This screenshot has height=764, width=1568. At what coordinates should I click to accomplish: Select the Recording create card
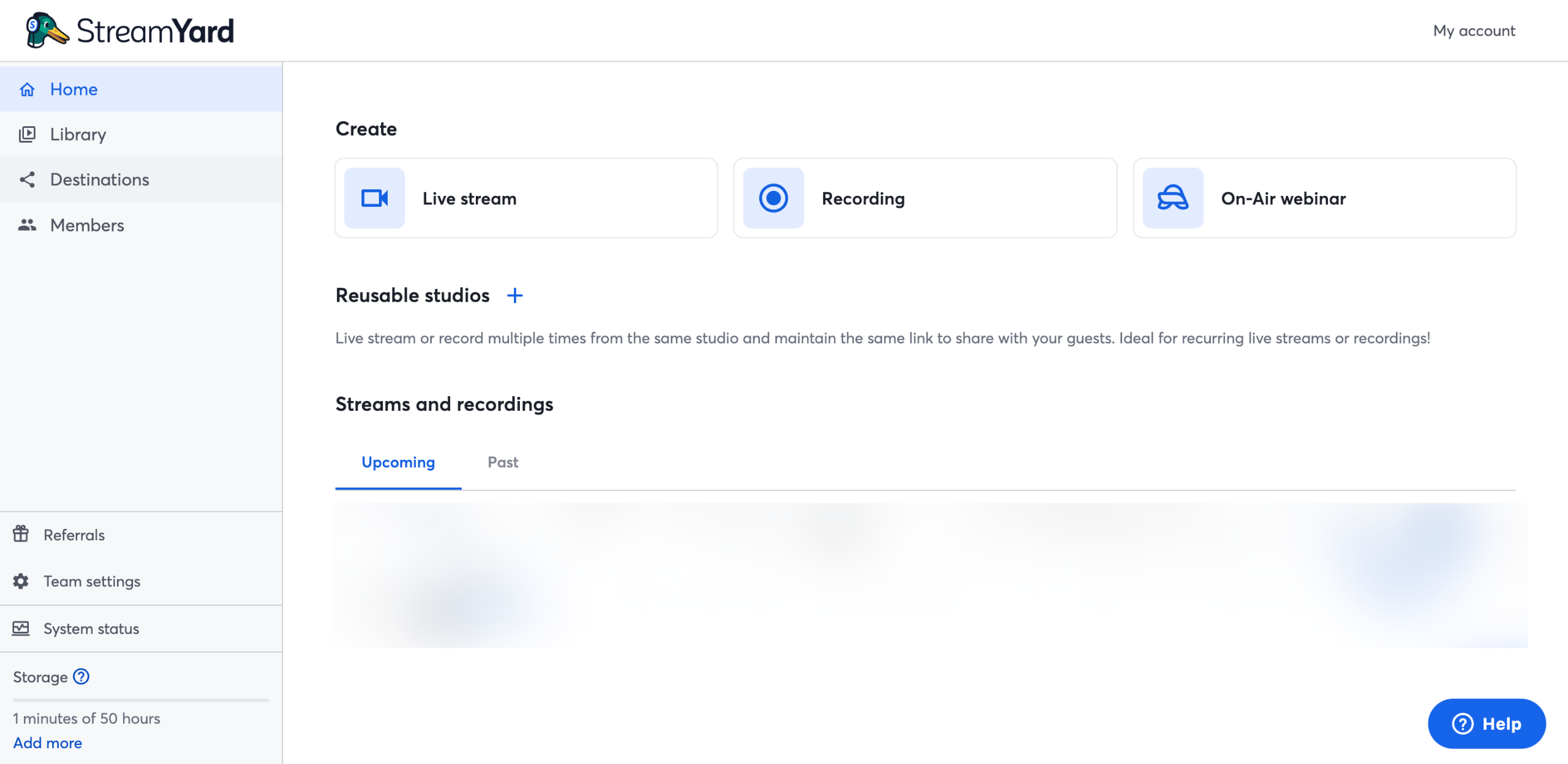(924, 198)
